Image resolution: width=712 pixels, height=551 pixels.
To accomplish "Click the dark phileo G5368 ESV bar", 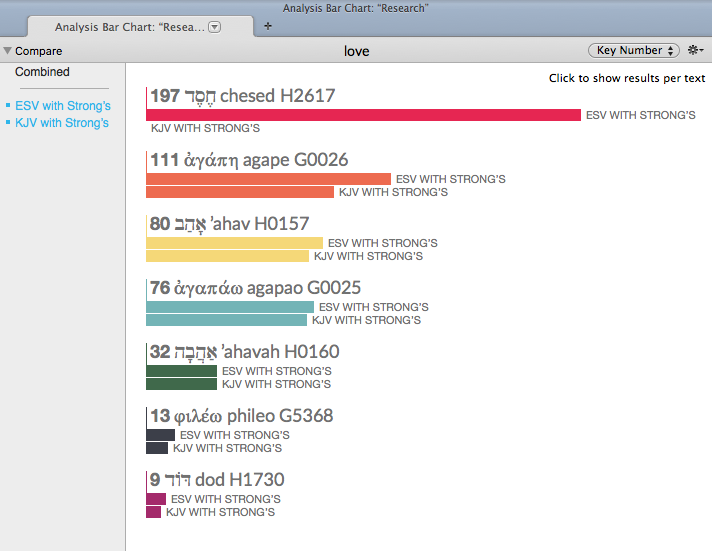I will [x=160, y=435].
